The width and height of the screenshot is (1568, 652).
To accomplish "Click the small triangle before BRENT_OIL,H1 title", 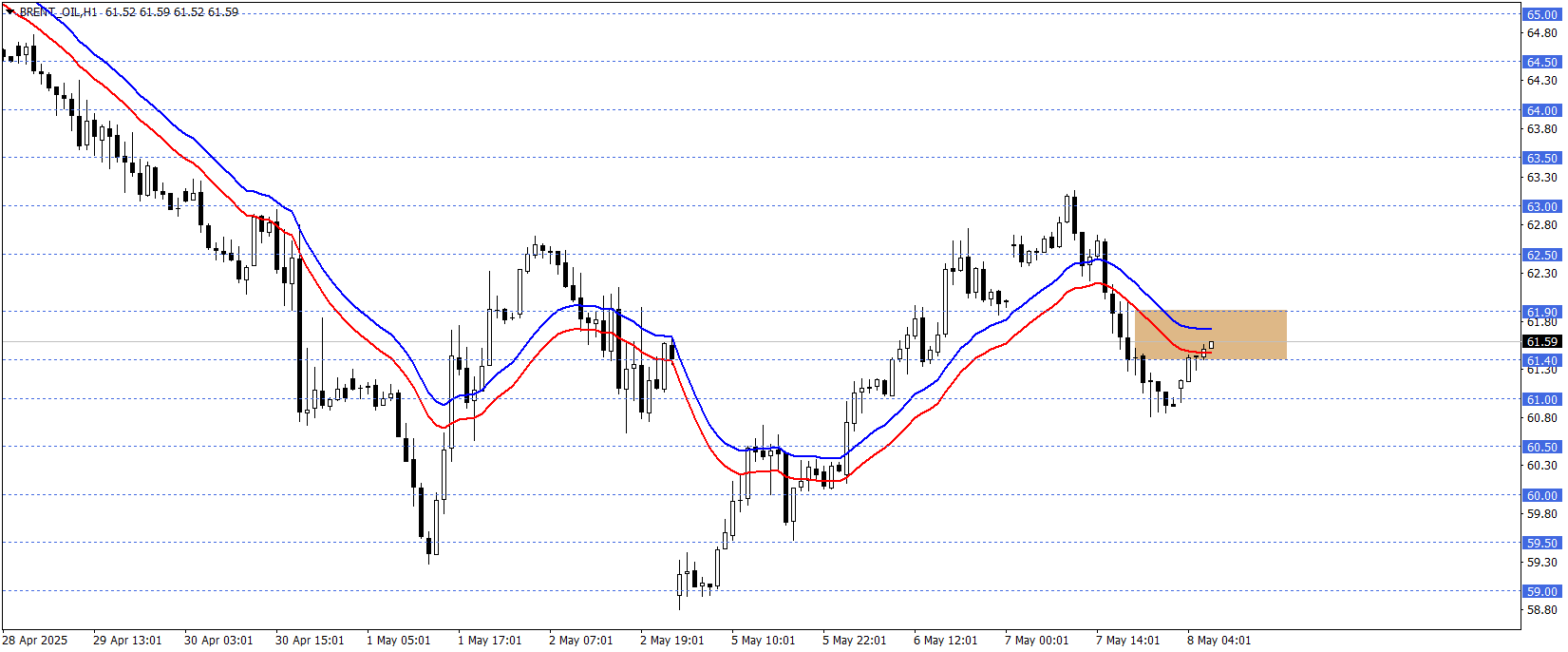I will (10, 11).
